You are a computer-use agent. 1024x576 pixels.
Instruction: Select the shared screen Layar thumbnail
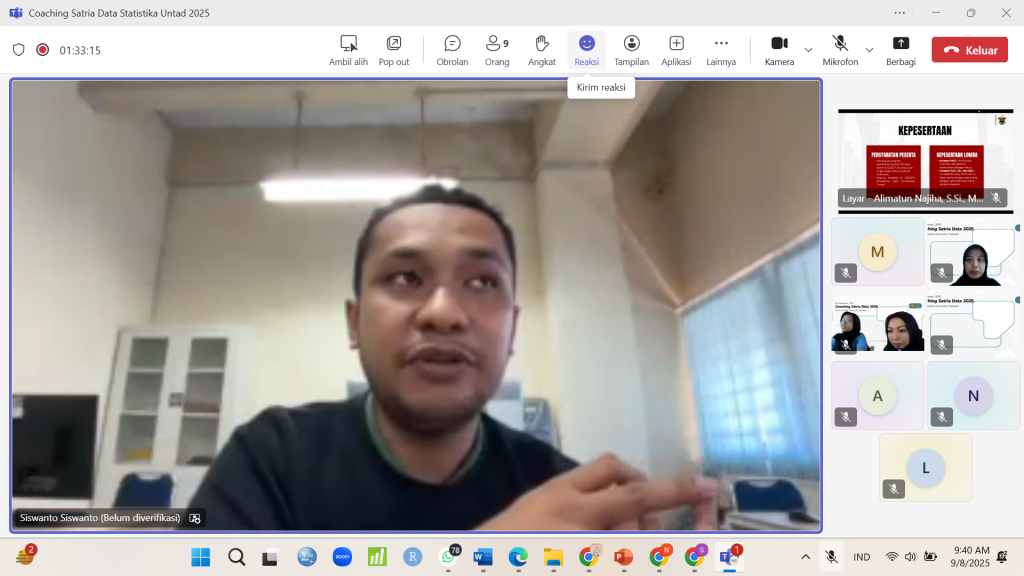[x=925, y=160]
